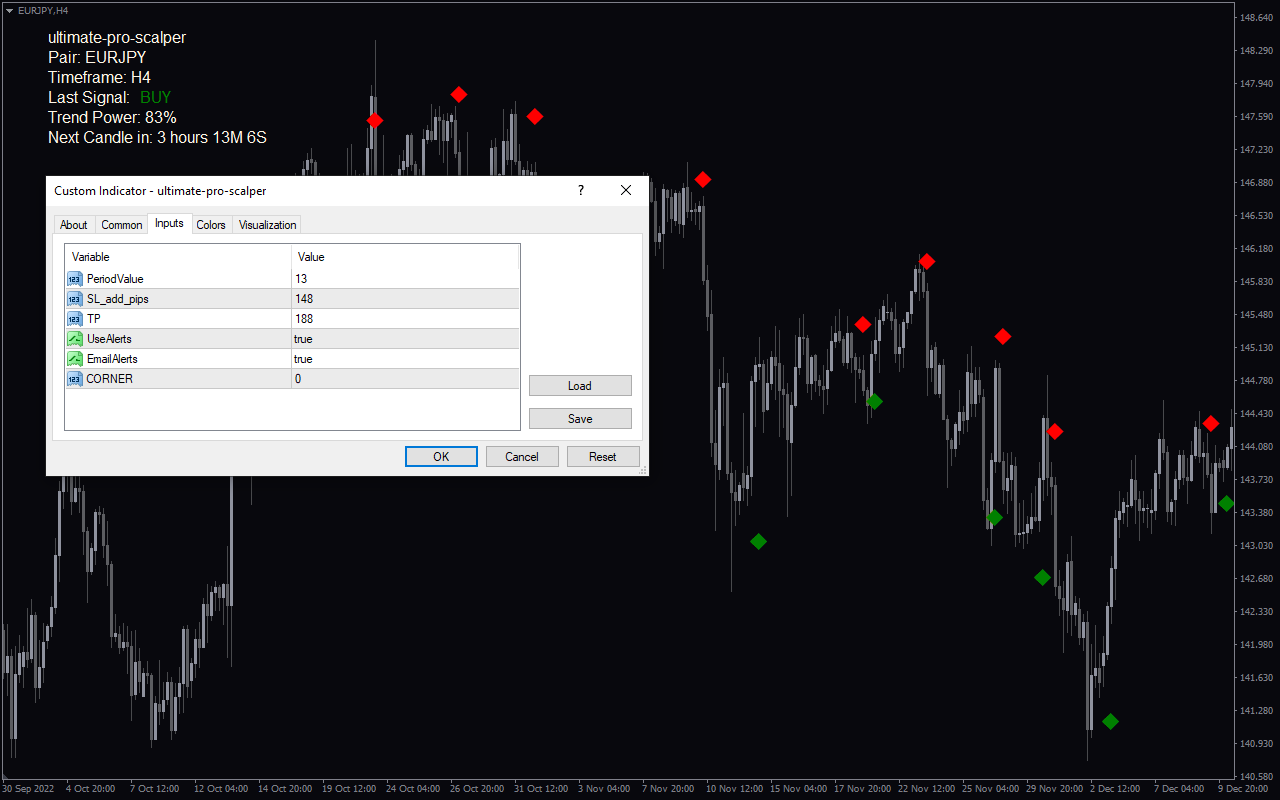
Task: Toggle the UseAlerts true value
Action: [405, 339]
